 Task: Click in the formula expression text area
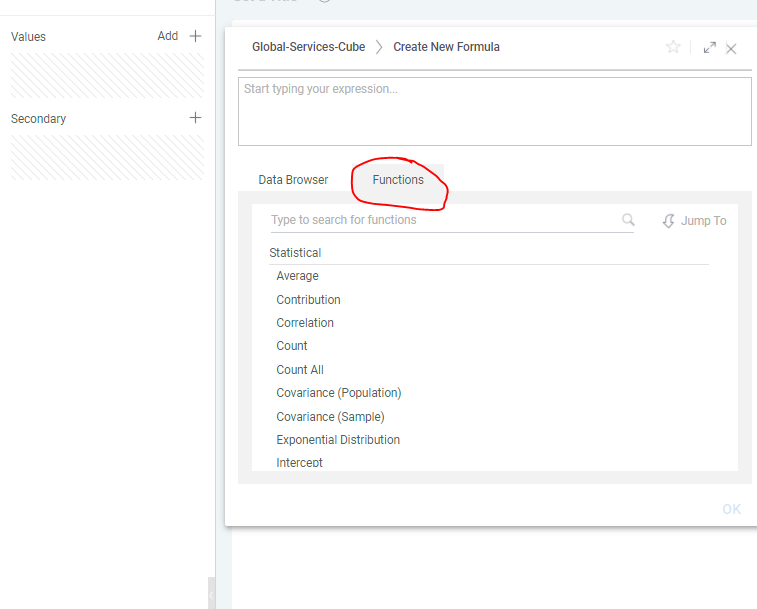(x=494, y=112)
